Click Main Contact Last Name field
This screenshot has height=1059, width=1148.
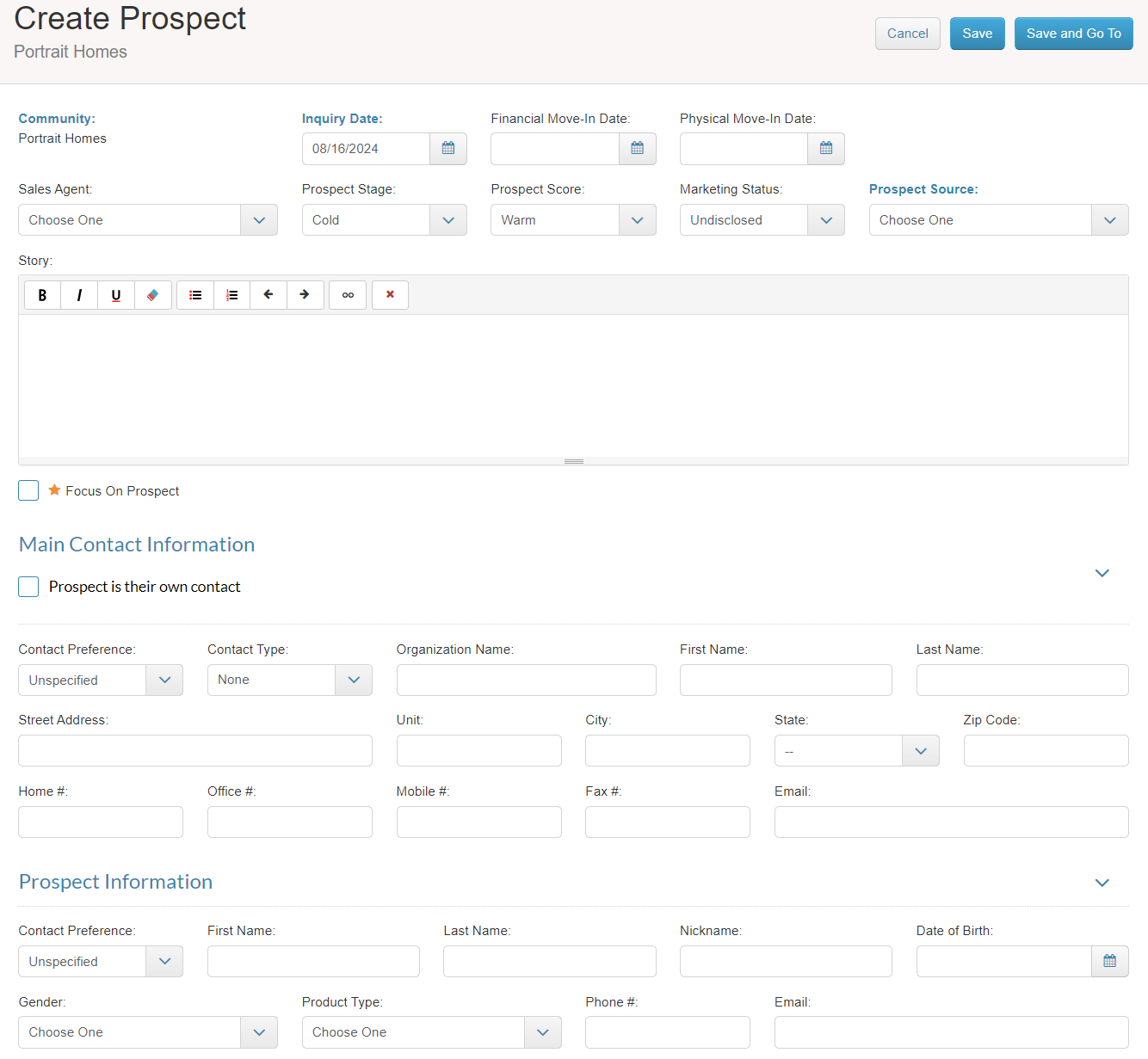pyautogui.click(x=1022, y=680)
